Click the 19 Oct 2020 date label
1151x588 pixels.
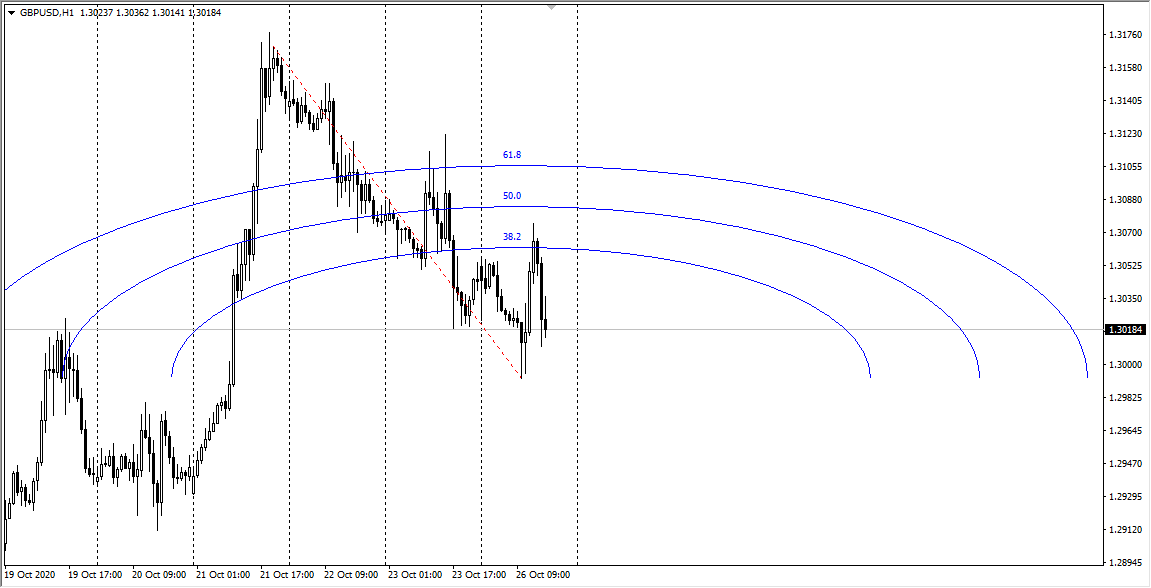pyautogui.click(x=30, y=576)
